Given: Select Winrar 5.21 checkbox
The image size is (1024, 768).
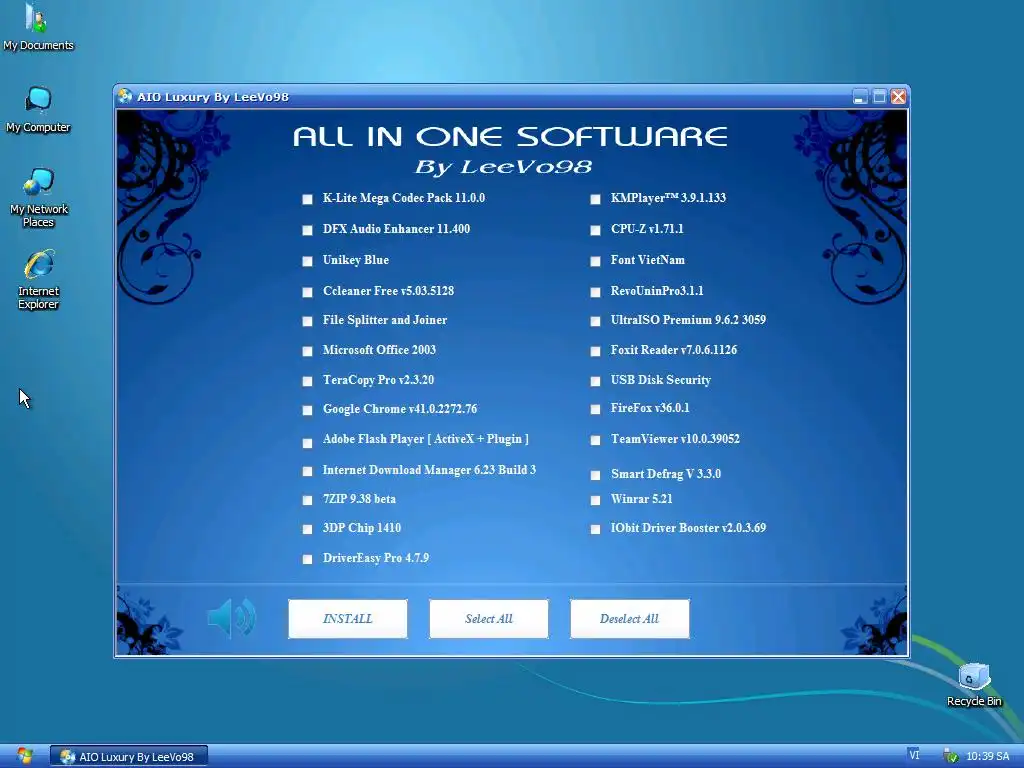Looking at the screenshot, I should pos(595,500).
